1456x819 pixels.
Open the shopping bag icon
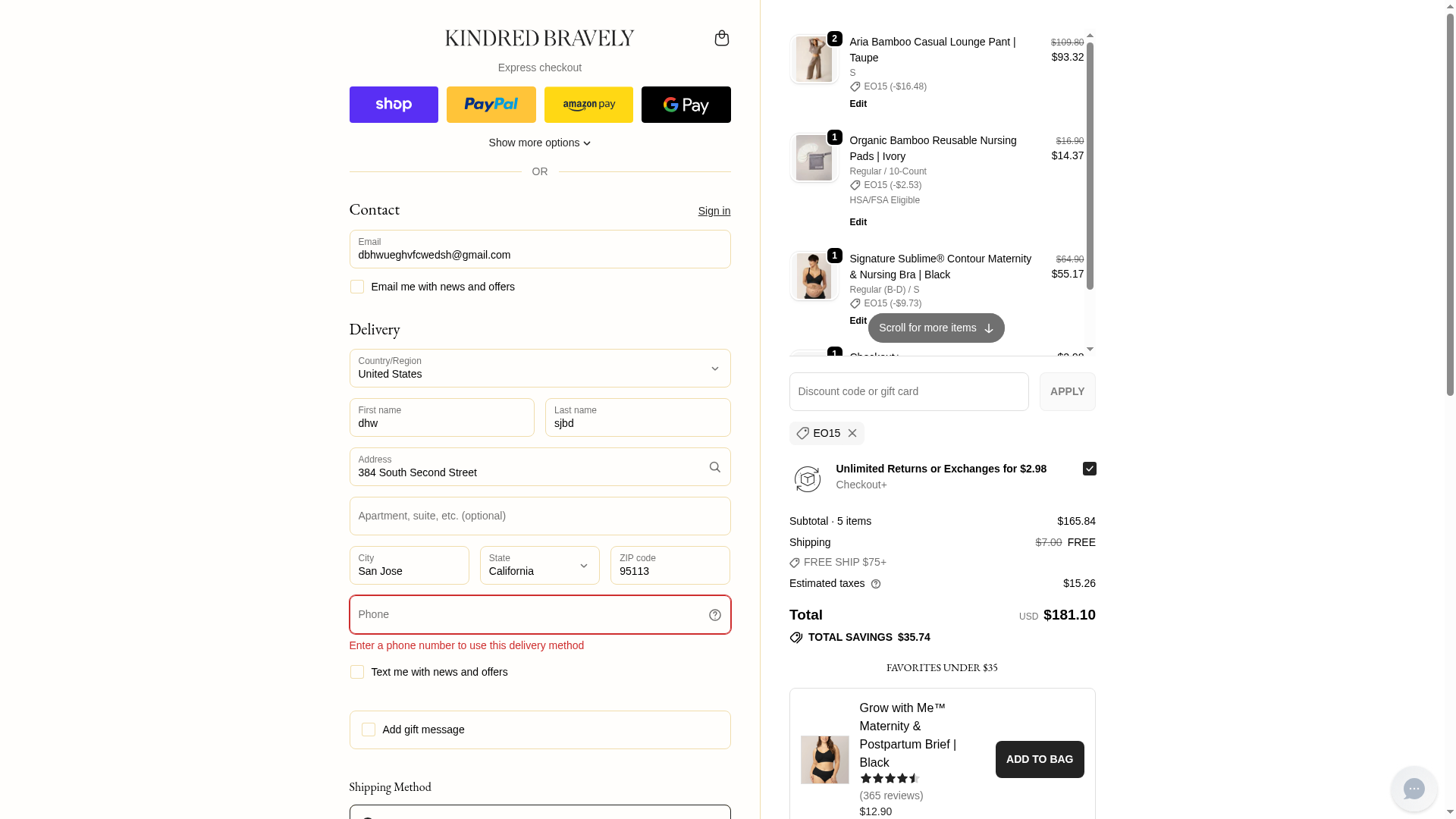721,38
